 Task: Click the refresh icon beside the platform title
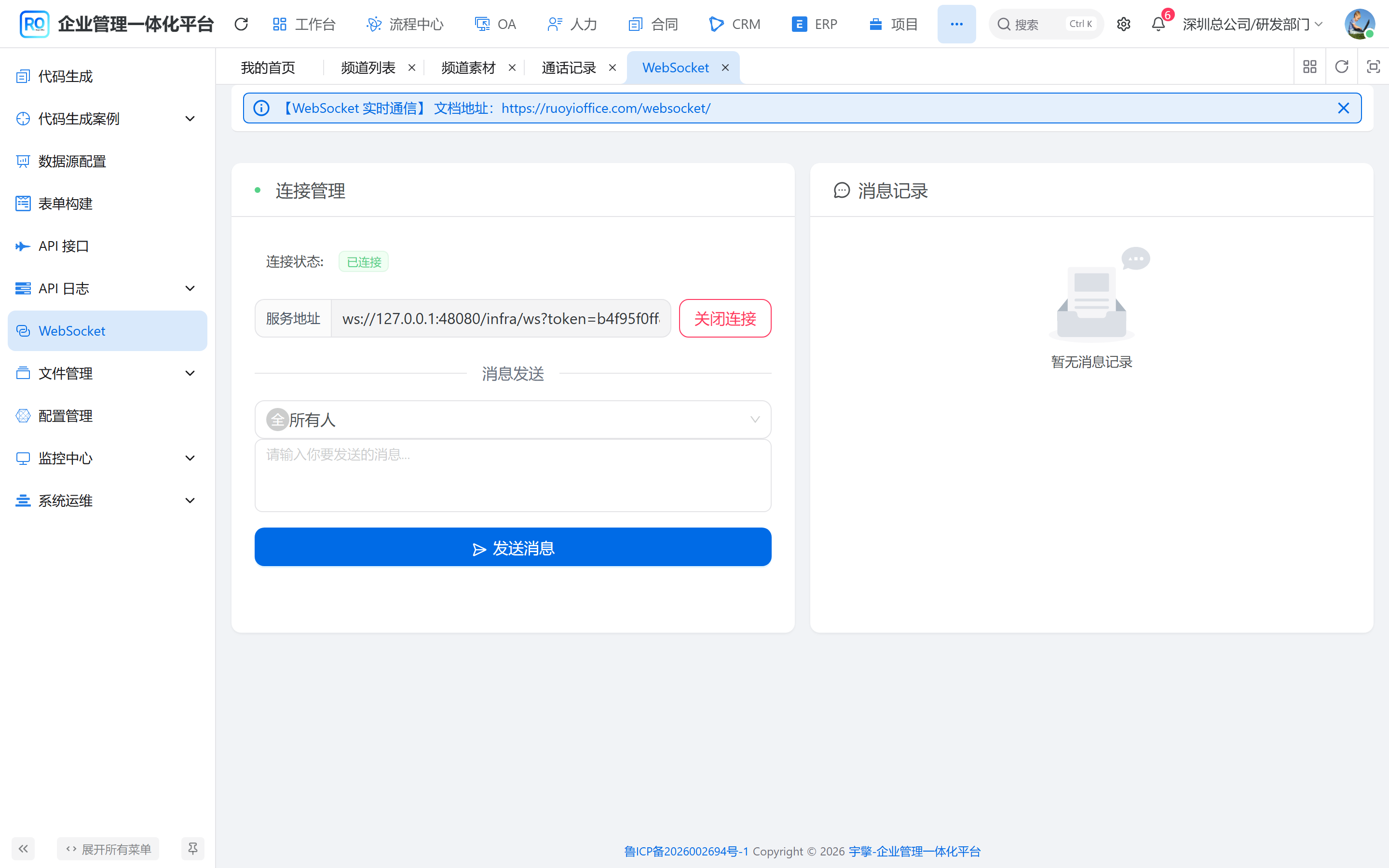[241, 24]
